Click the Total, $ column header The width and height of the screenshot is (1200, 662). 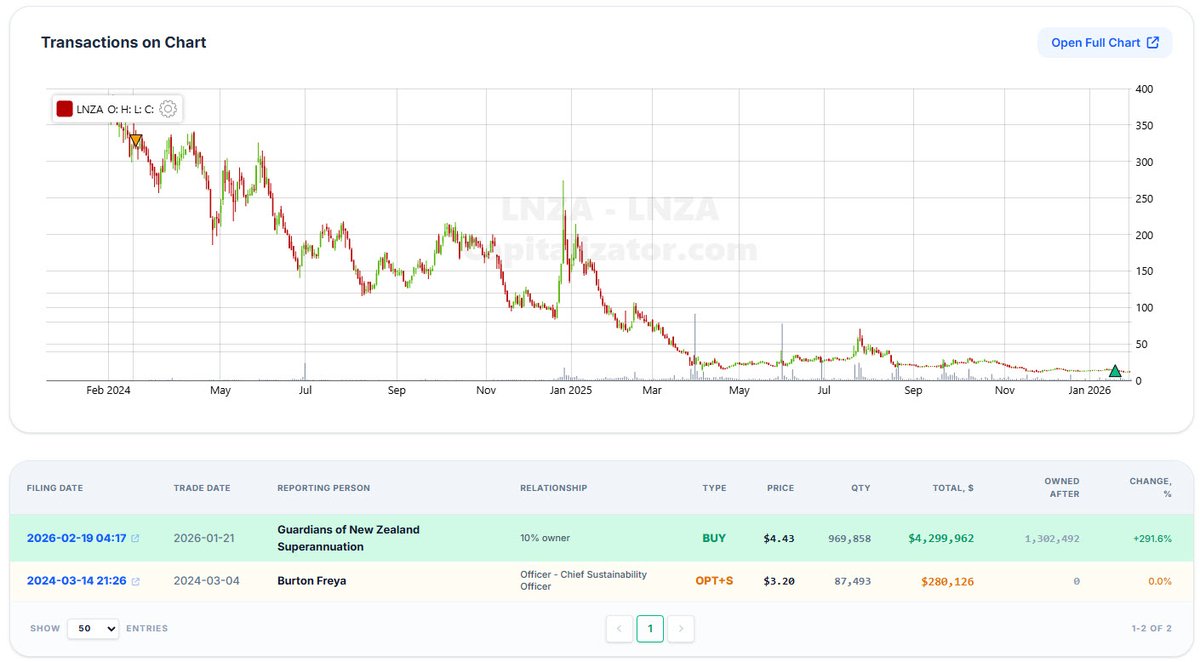951,488
